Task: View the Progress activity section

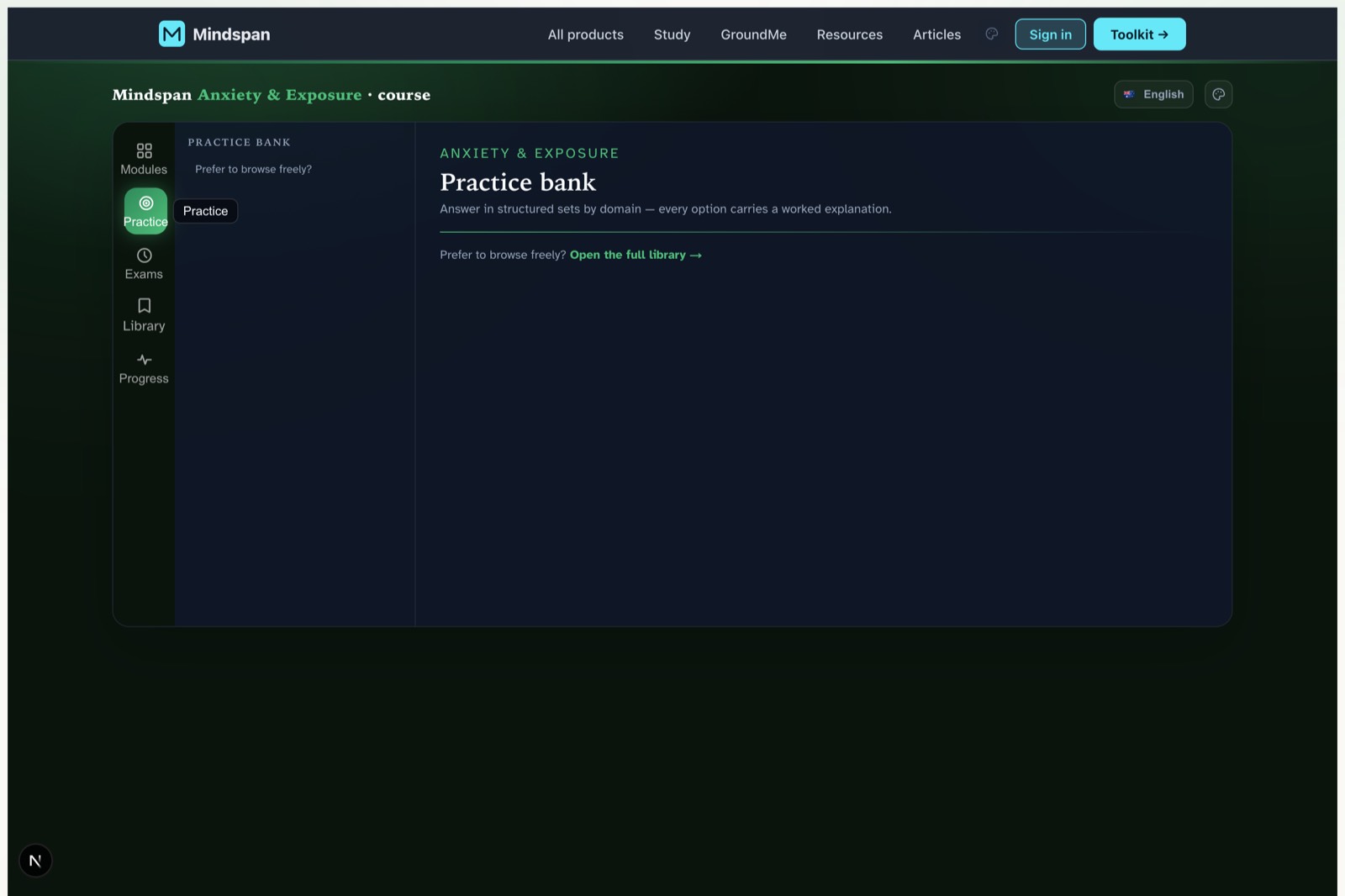Action: point(144,368)
